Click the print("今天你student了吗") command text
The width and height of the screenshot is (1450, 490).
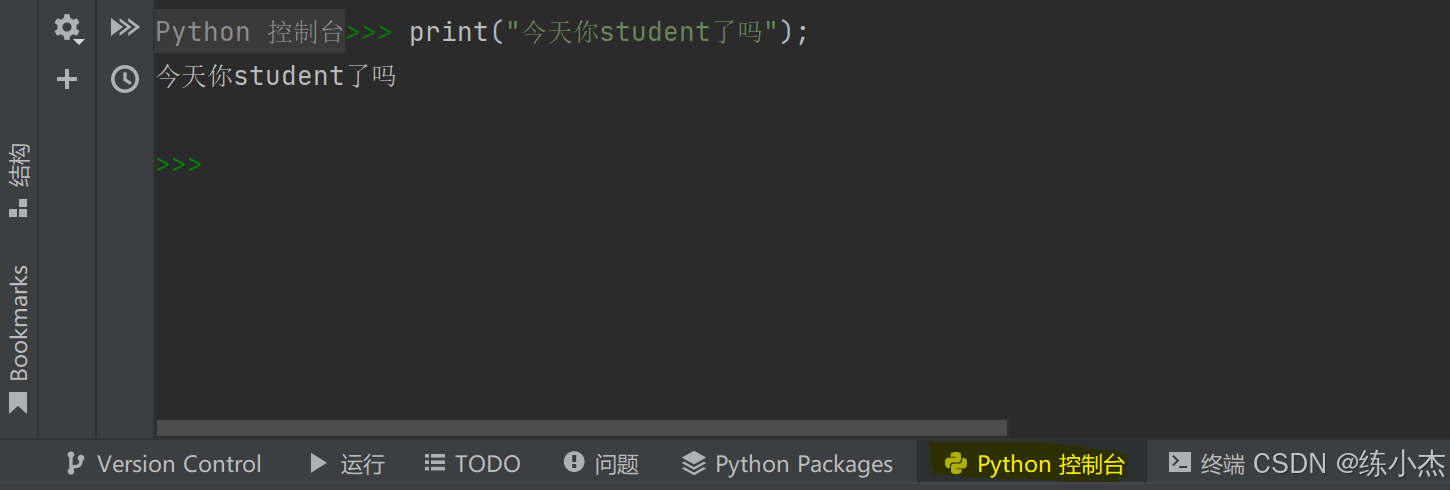(x=608, y=32)
